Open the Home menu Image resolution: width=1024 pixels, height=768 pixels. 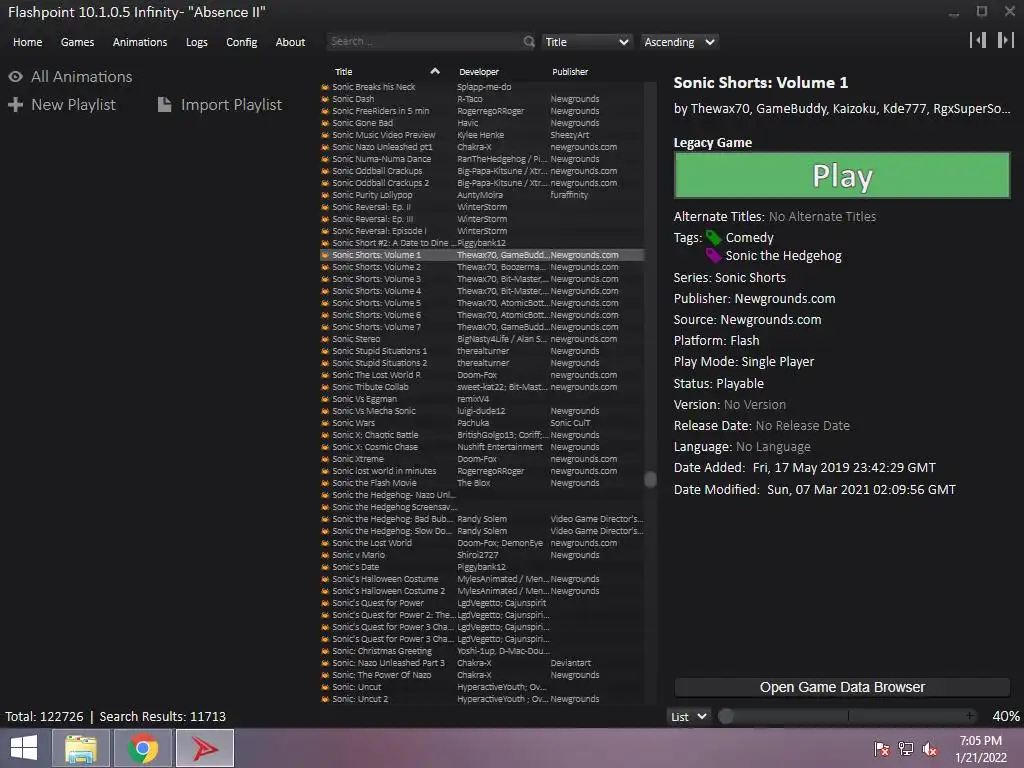pos(27,42)
